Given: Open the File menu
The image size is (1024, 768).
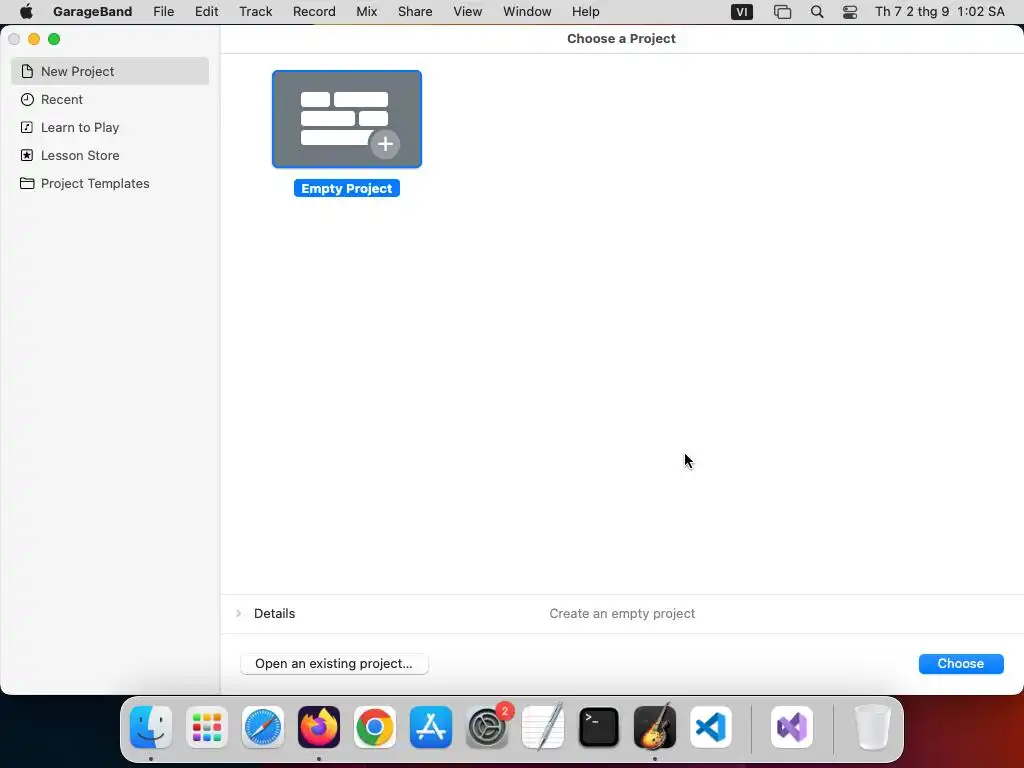Looking at the screenshot, I should [x=163, y=12].
